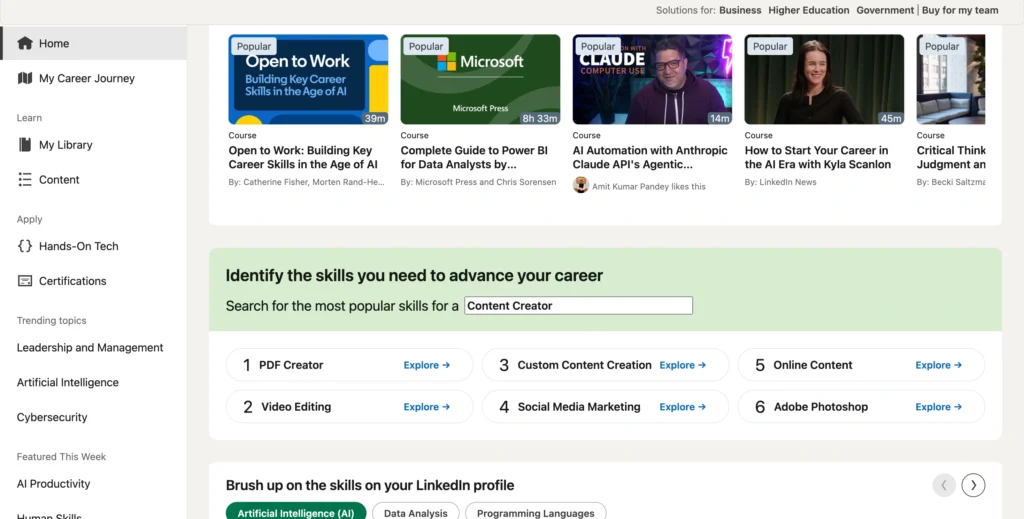Click Amit Kumar Pandey's avatar
Image resolution: width=1024 pixels, height=519 pixels.
pyautogui.click(x=581, y=185)
